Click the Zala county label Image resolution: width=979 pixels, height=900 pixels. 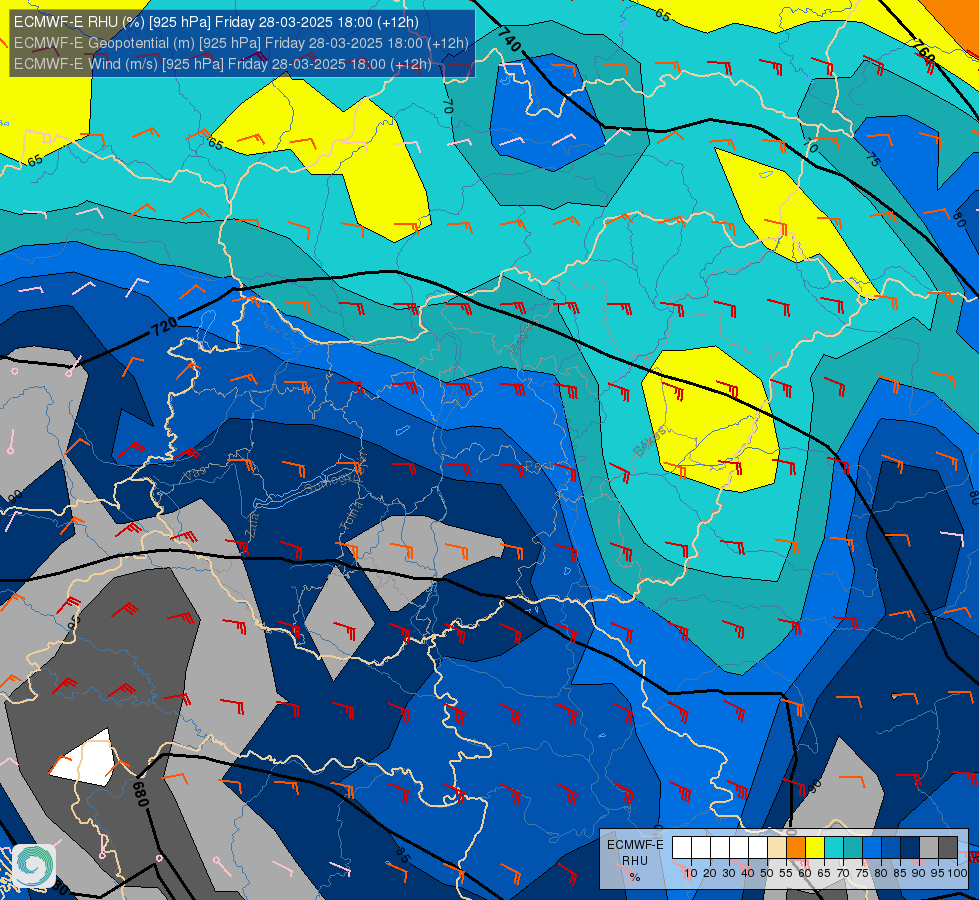(x=253, y=525)
